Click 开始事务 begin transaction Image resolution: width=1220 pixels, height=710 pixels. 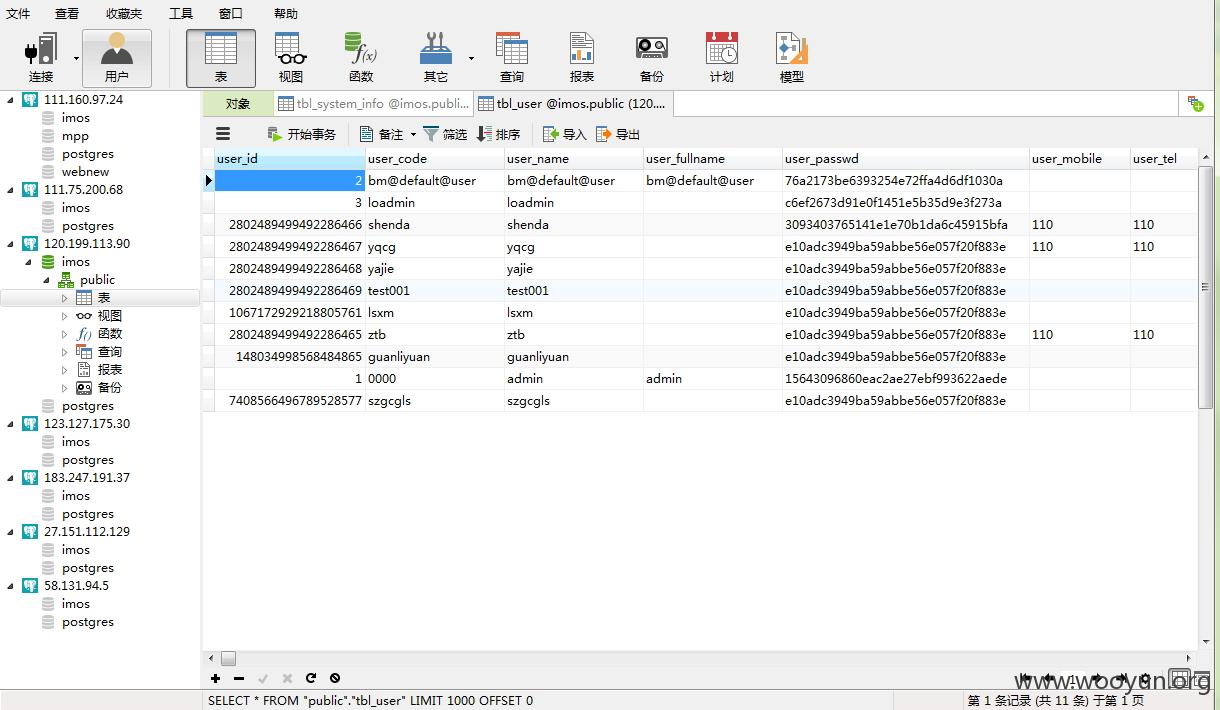pos(302,134)
